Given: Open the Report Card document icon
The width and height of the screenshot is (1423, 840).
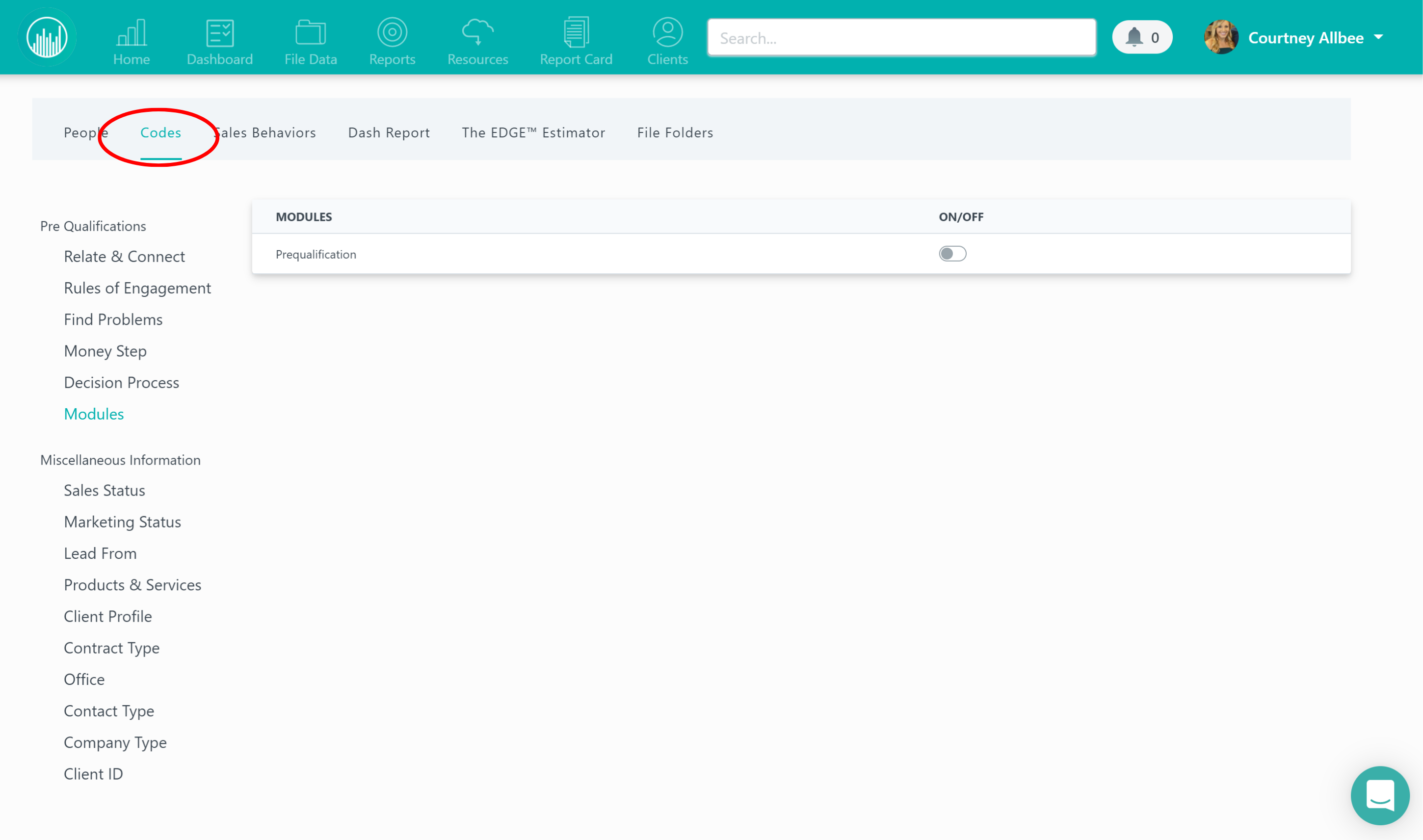Looking at the screenshot, I should pos(576,32).
